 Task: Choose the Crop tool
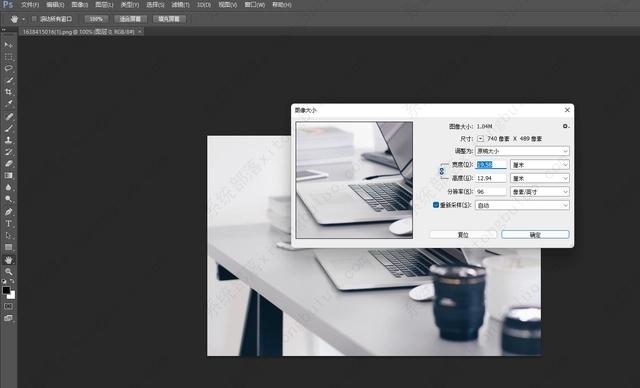tap(8, 92)
